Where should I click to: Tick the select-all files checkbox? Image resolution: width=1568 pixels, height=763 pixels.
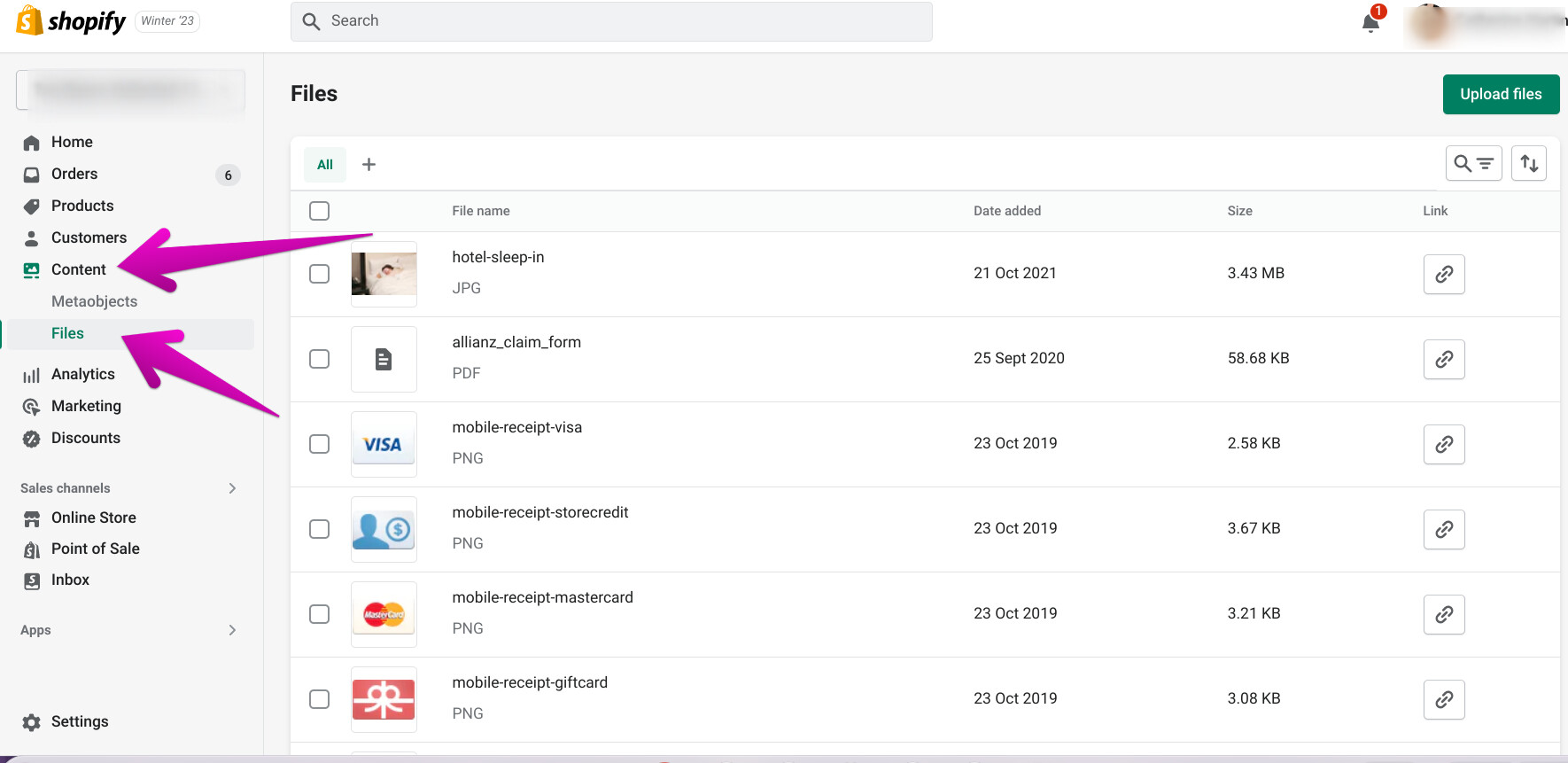(x=320, y=211)
